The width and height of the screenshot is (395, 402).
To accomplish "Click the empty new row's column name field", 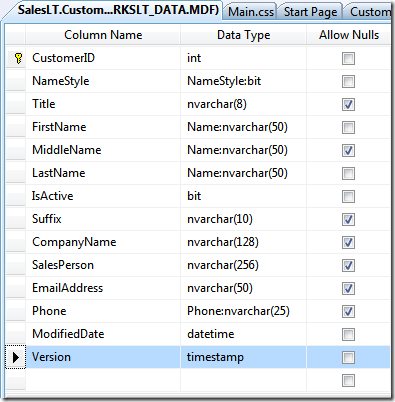I will (x=103, y=380).
